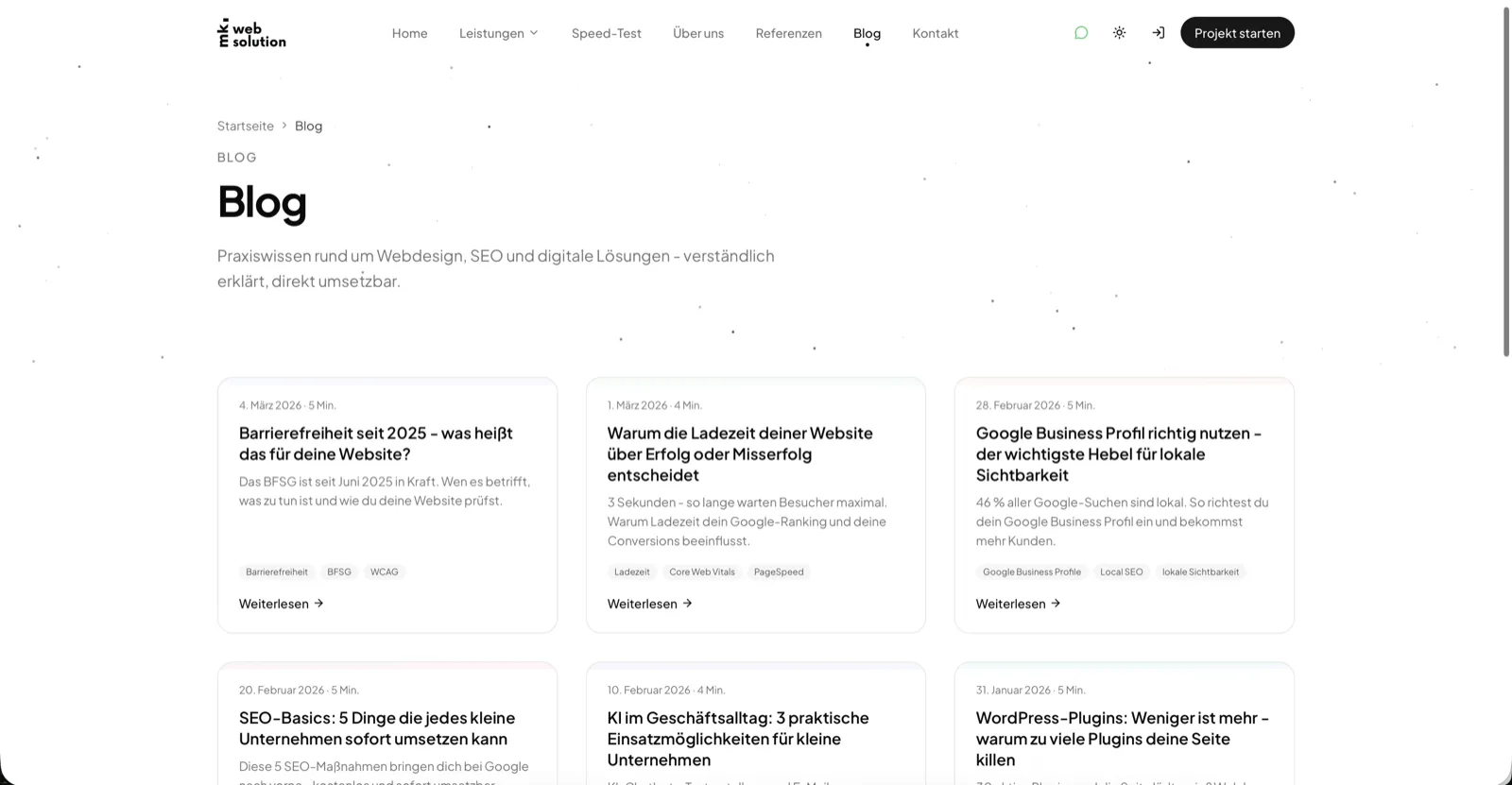Click the '4. März 2026 · 5 Min.' date
The width and height of the screenshot is (1512, 785).
pos(287,405)
